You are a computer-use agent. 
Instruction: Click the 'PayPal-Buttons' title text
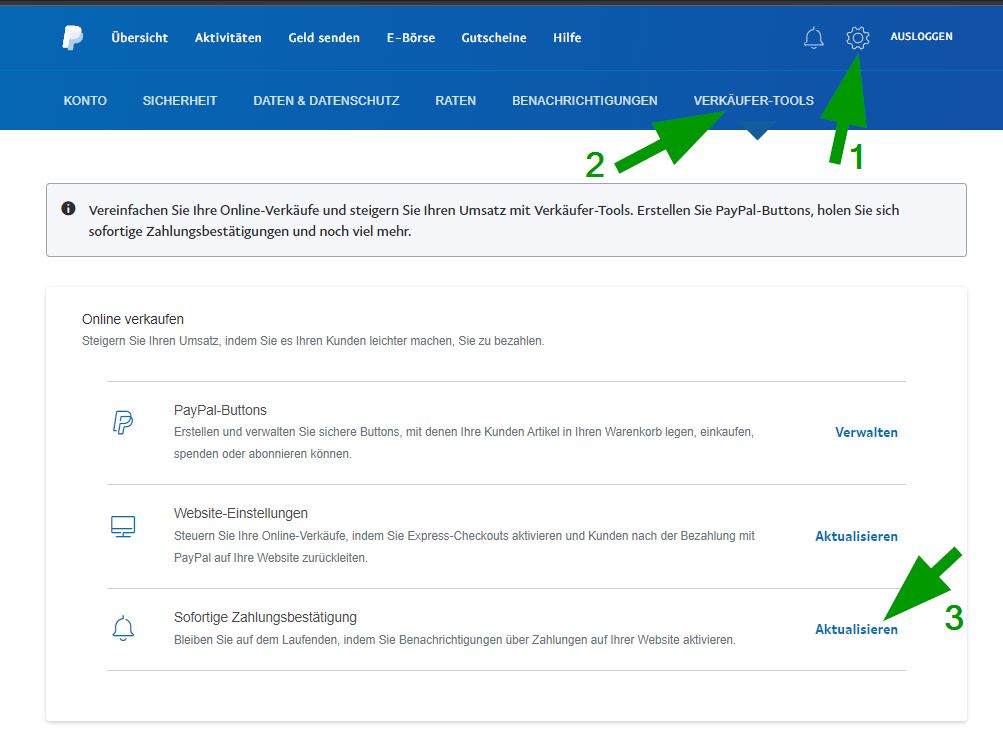220,410
